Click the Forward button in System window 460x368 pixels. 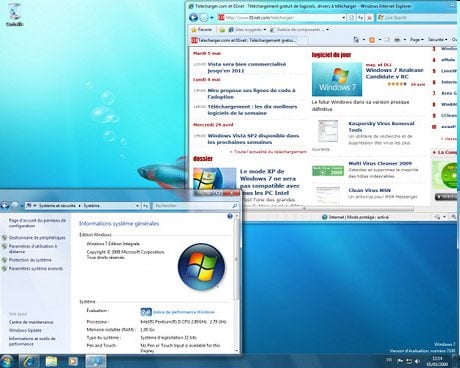click(15, 206)
